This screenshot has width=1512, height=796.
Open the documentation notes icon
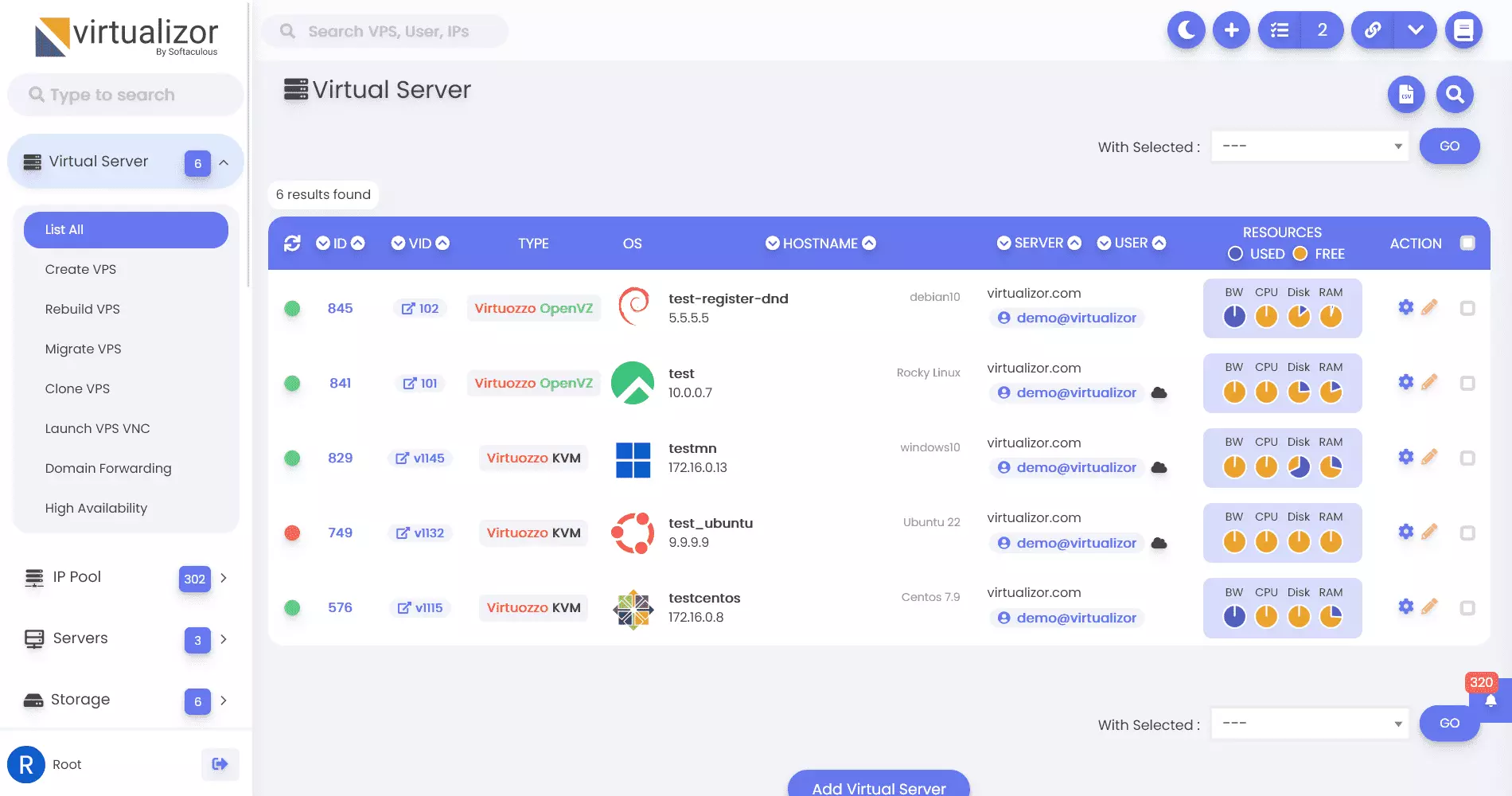(x=1463, y=30)
